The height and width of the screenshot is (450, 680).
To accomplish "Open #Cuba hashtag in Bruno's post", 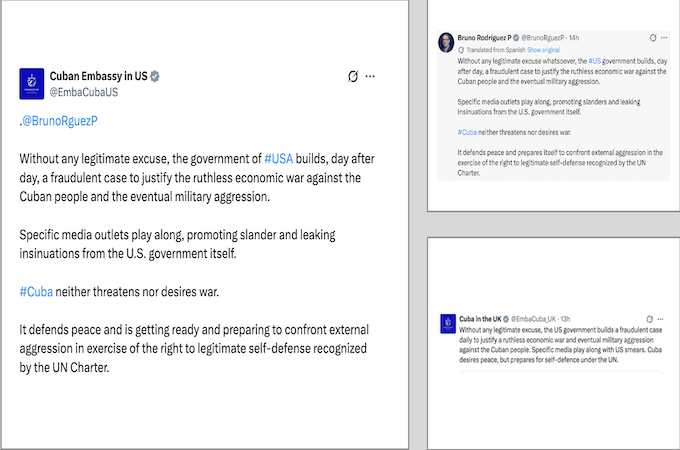I will tap(467, 132).
